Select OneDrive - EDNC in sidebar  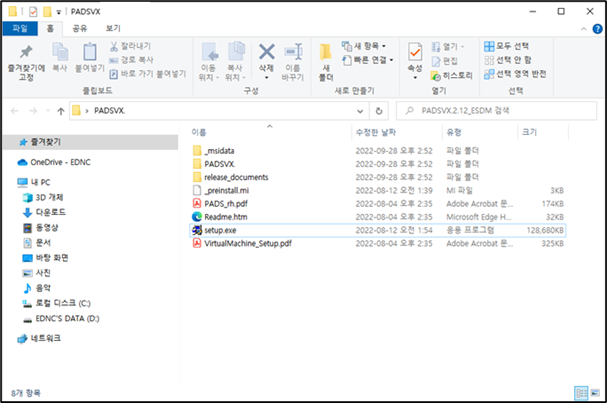[x=54, y=162]
